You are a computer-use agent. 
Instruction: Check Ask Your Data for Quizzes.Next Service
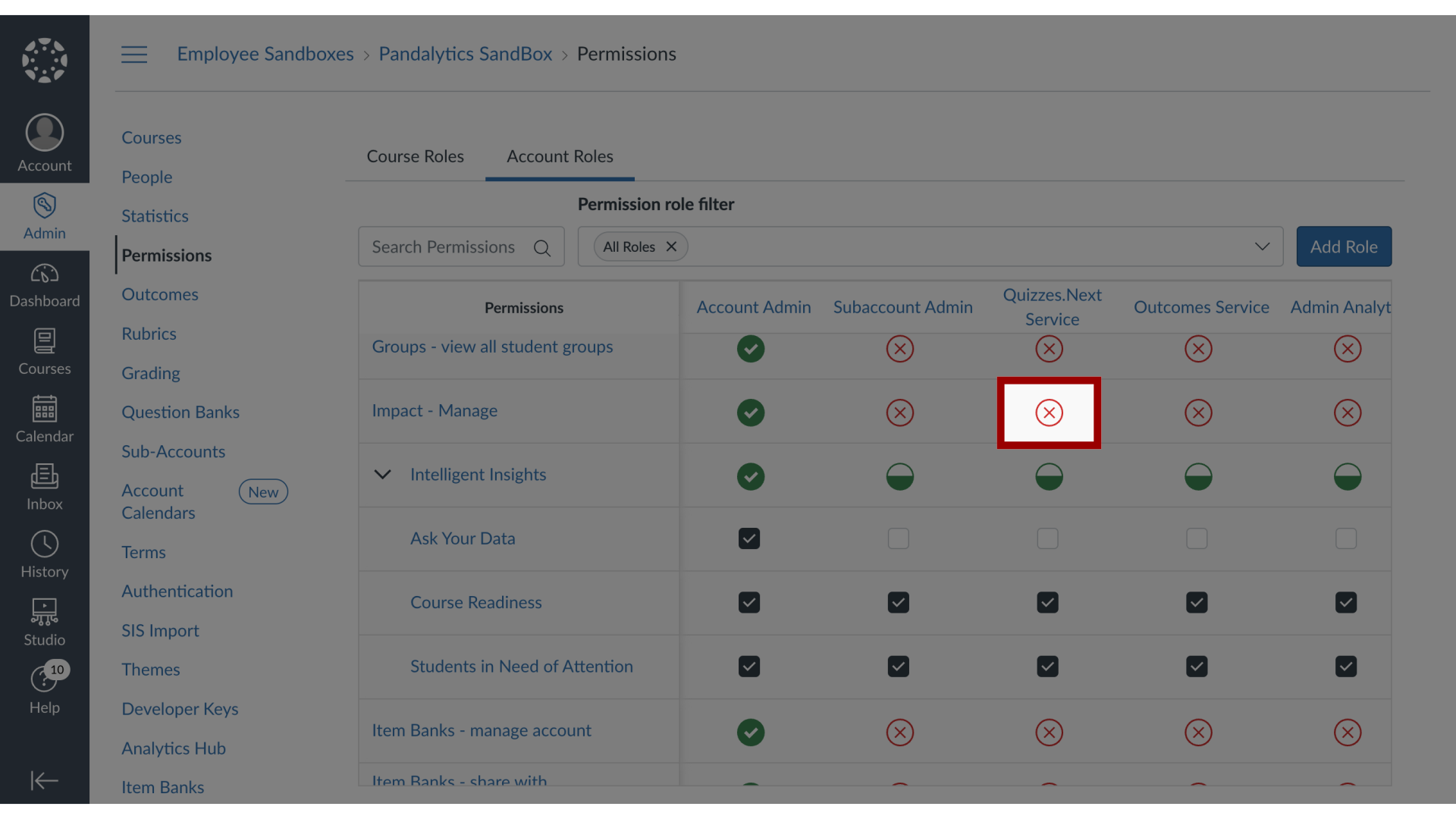(x=1048, y=538)
